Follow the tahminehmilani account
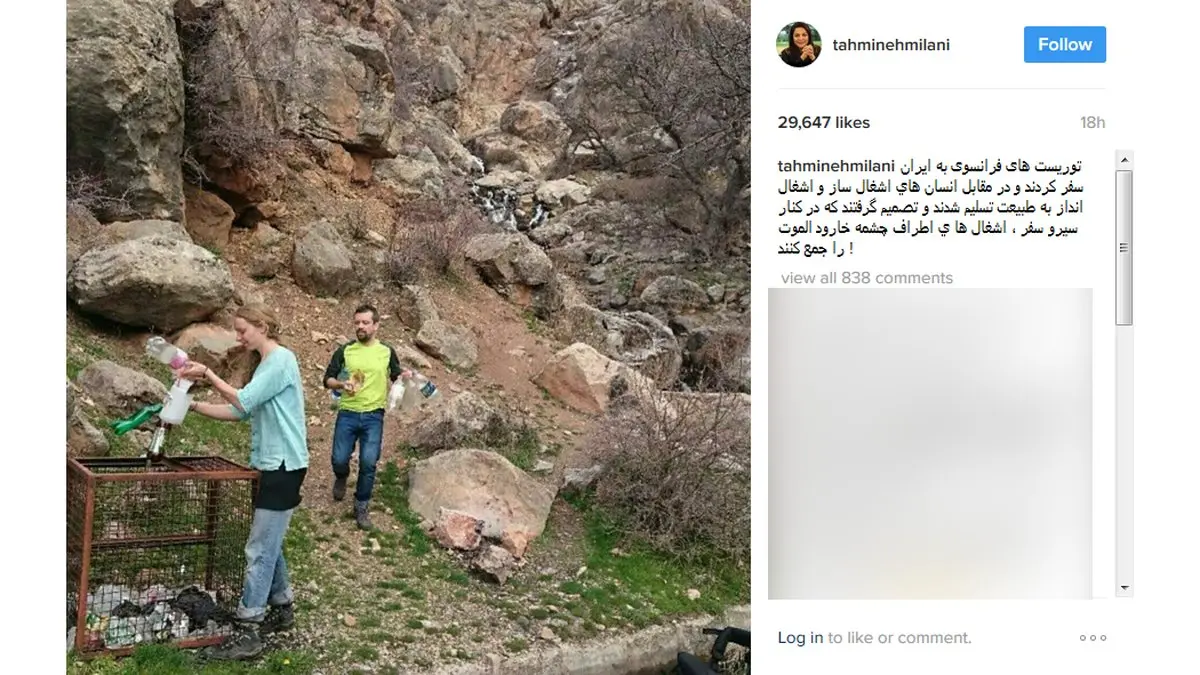 (x=1065, y=45)
